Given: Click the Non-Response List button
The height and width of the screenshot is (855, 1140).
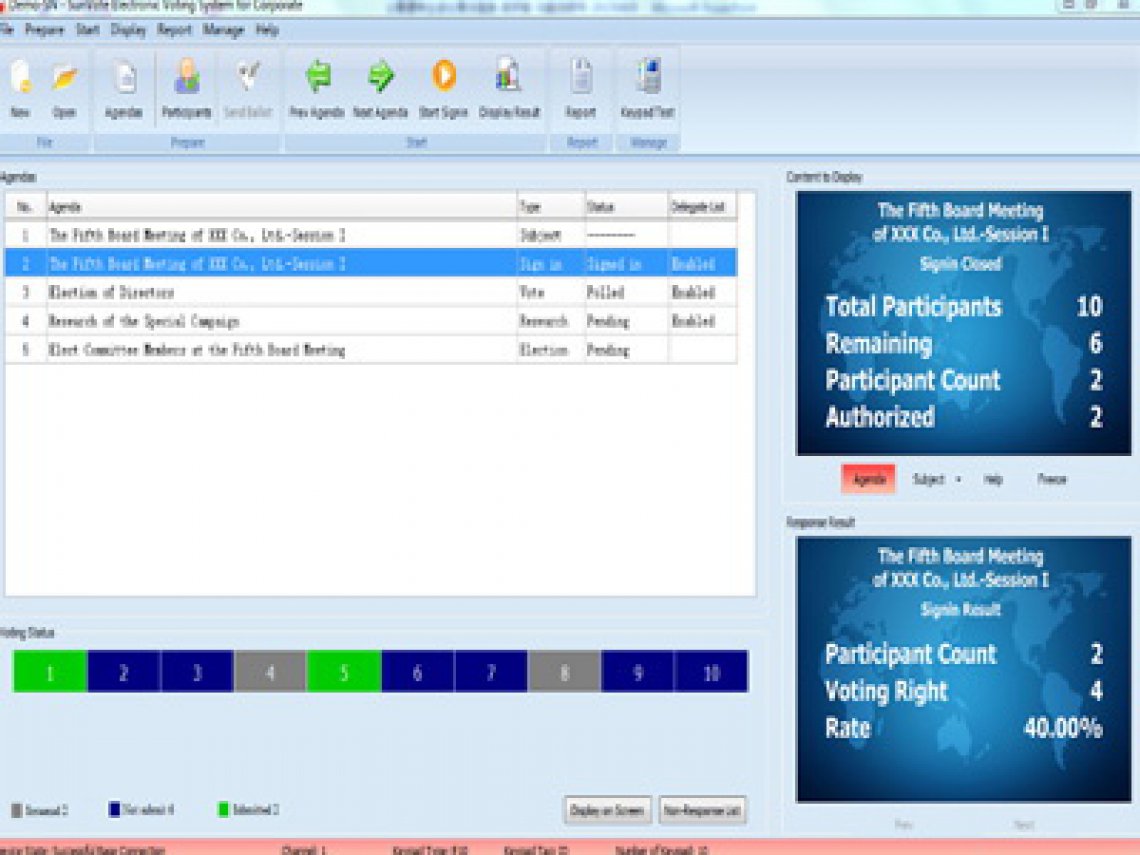Looking at the screenshot, I should [x=702, y=810].
